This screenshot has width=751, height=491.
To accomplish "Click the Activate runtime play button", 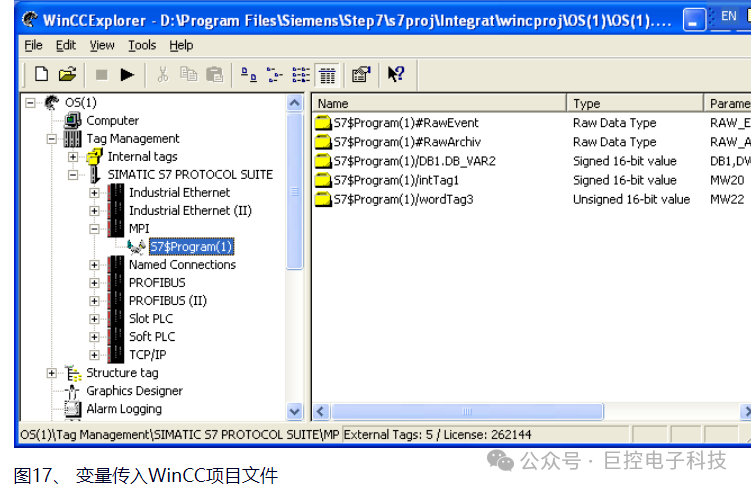I will pos(127,75).
